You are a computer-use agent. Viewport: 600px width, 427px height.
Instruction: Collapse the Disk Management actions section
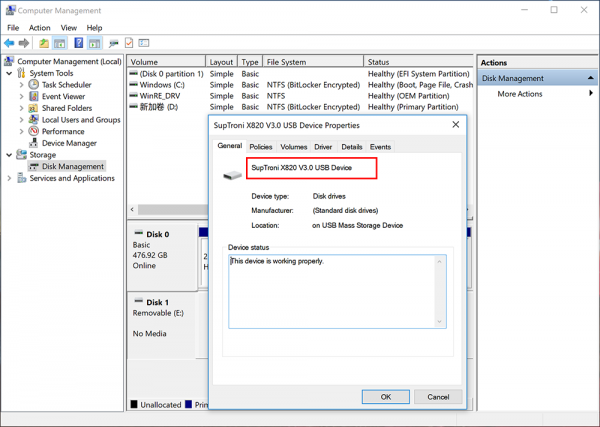point(590,78)
